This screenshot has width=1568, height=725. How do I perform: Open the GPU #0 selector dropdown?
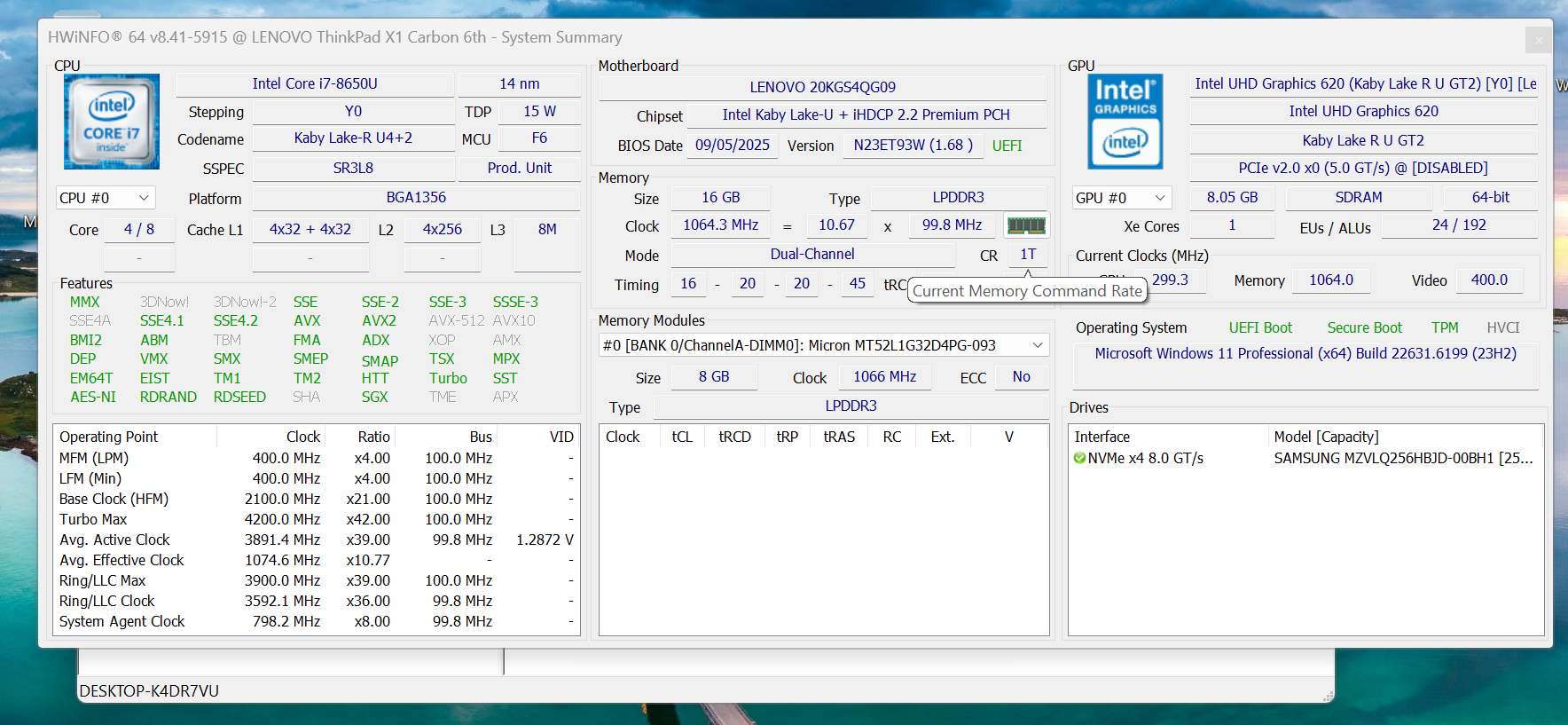click(1122, 198)
